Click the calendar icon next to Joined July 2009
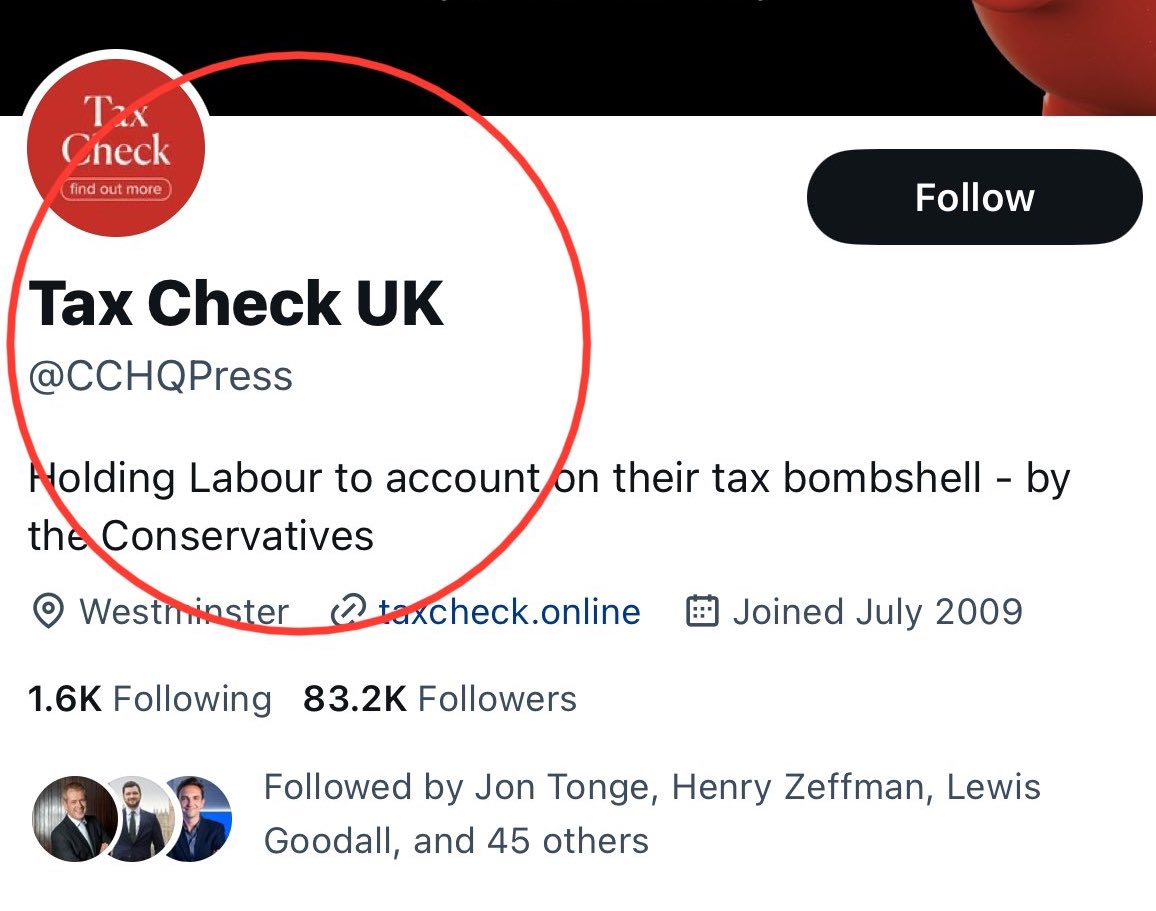This screenshot has height=911, width=1156. coord(703,611)
